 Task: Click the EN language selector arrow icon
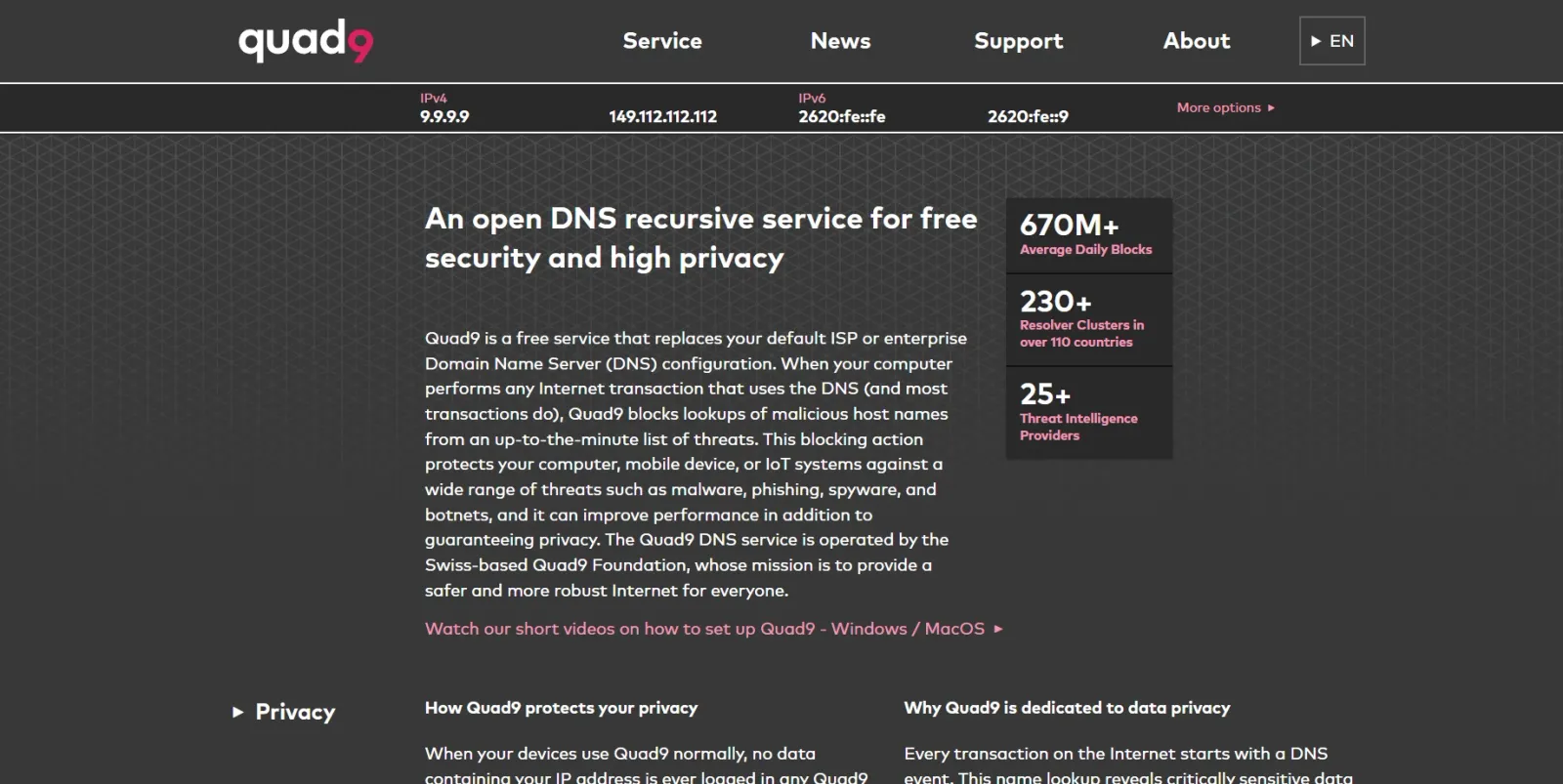[x=1315, y=41]
